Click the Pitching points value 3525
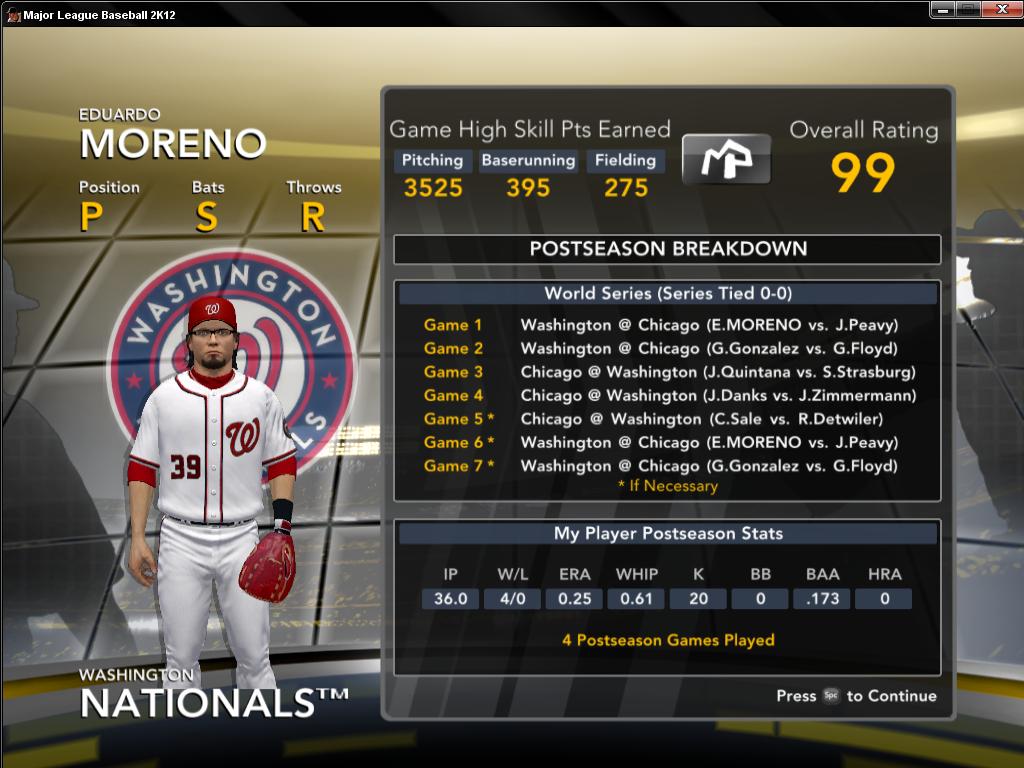This screenshot has height=768, width=1024. pos(433,188)
